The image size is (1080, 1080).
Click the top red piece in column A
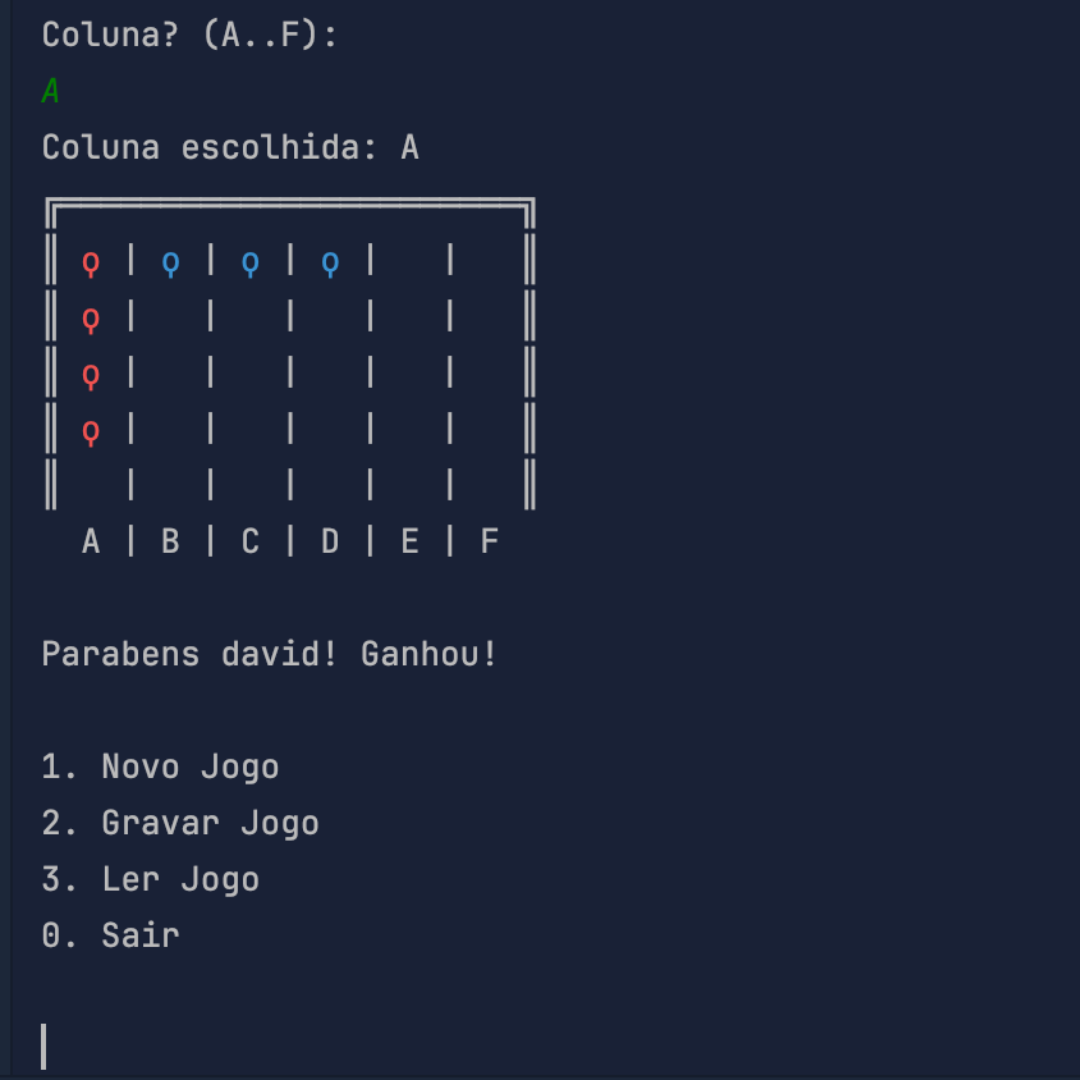point(91,264)
